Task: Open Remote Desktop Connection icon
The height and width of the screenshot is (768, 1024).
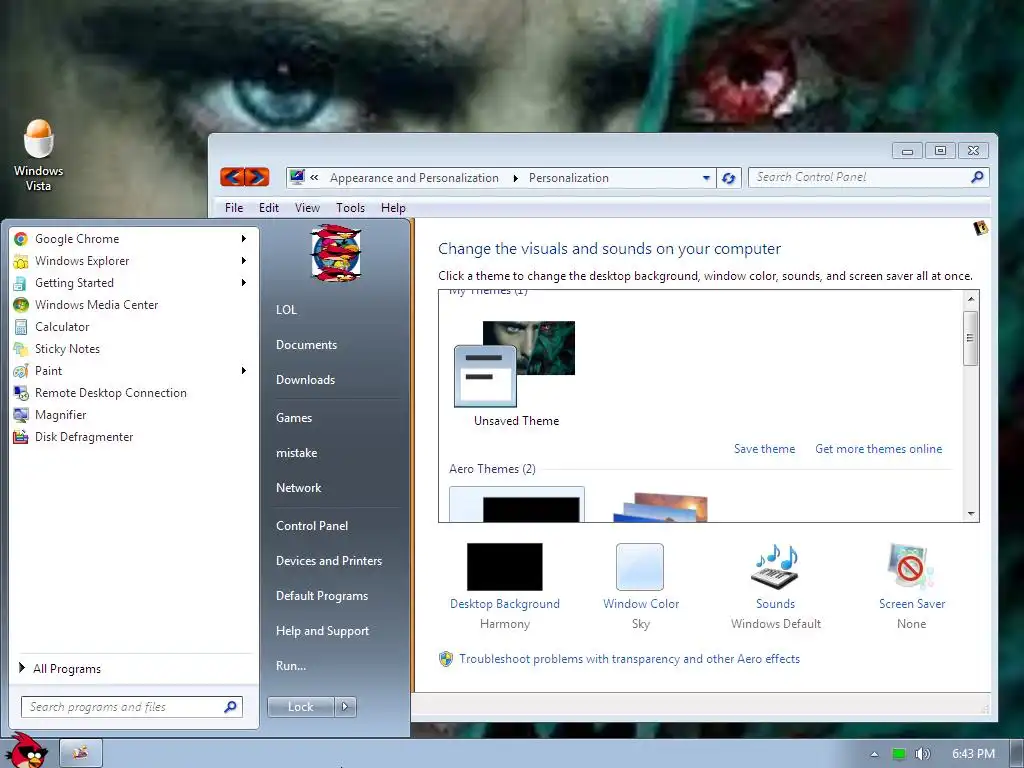Action: [x=21, y=393]
